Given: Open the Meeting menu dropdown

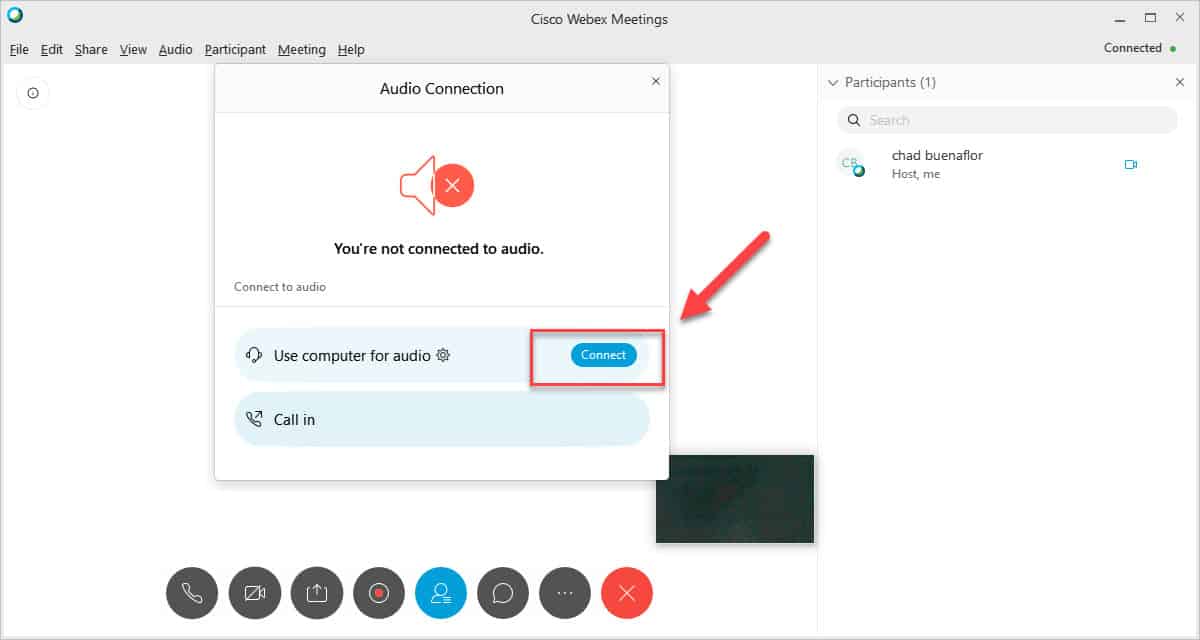Looking at the screenshot, I should pos(302,49).
